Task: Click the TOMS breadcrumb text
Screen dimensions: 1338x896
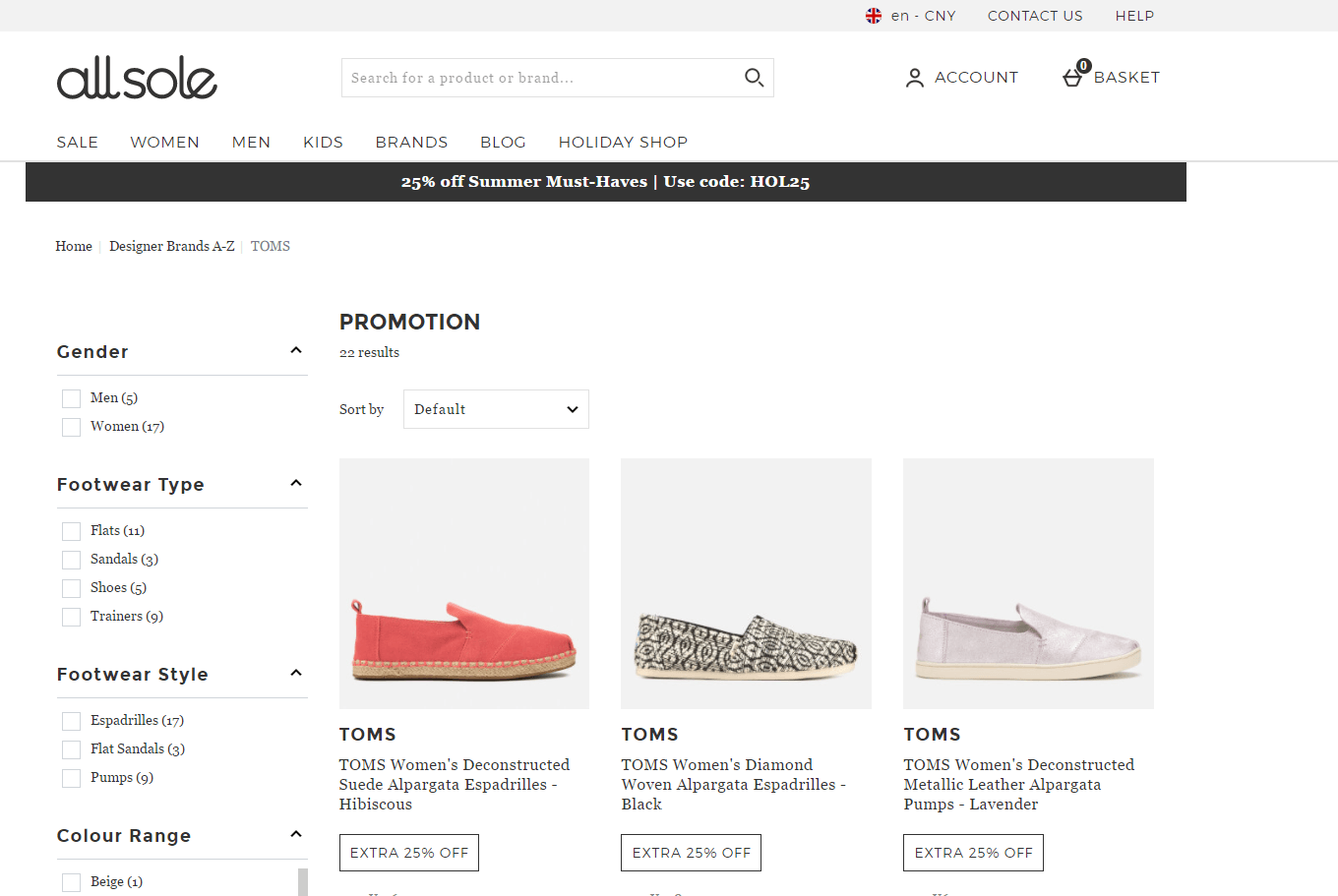Action: tap(271, 246)
